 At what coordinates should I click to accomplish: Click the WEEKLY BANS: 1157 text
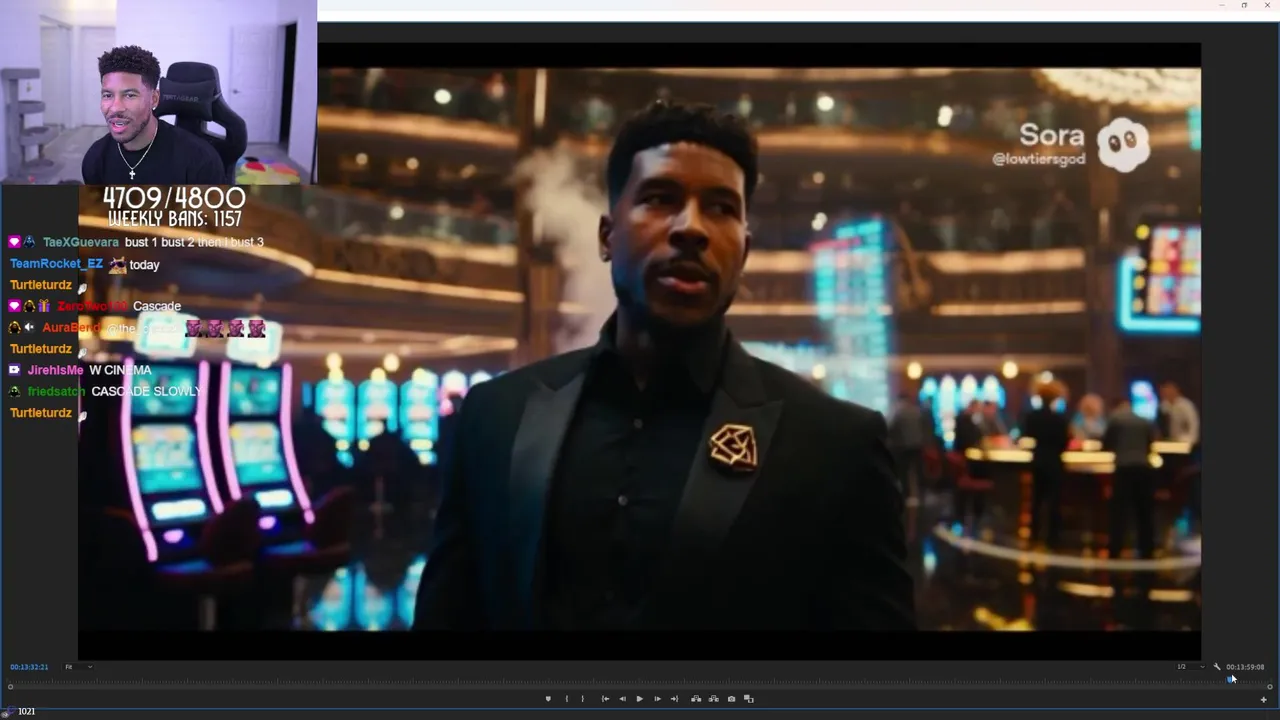tap(174, 219)
